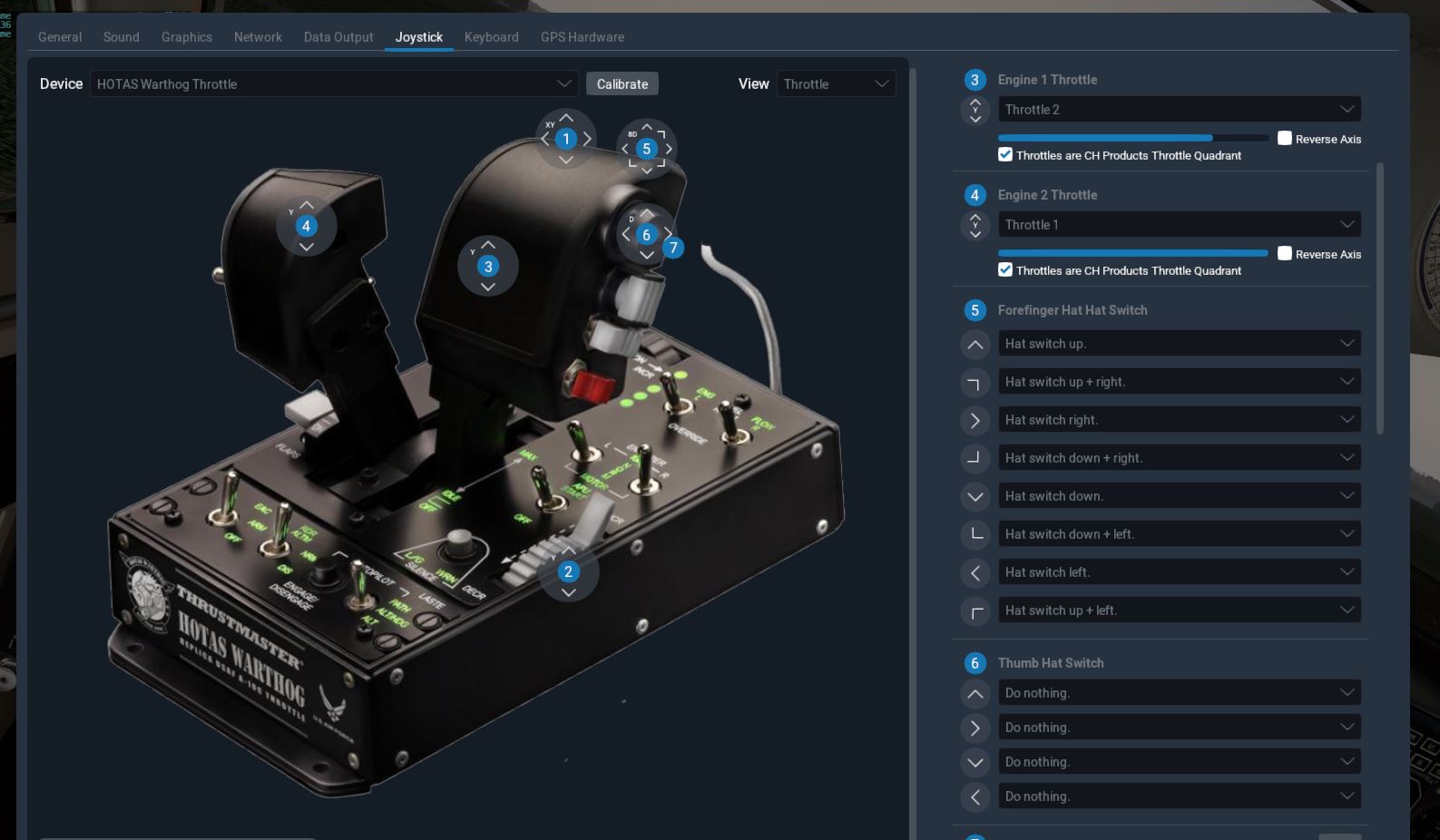The height and width of the screenshot is (840, 1440).
Task: Click the Y-axis icon next to Throttle 1
Action: click(975, 225)
